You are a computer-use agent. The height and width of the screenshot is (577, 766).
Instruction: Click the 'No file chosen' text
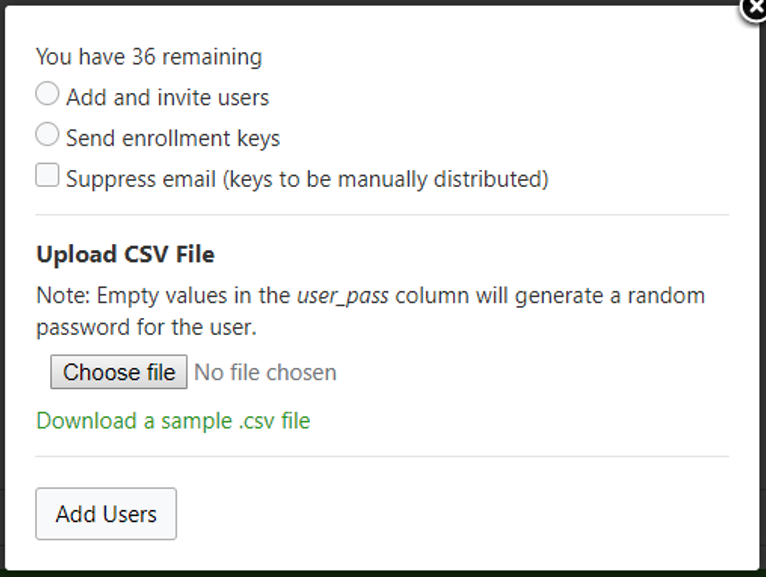(265, 373)
